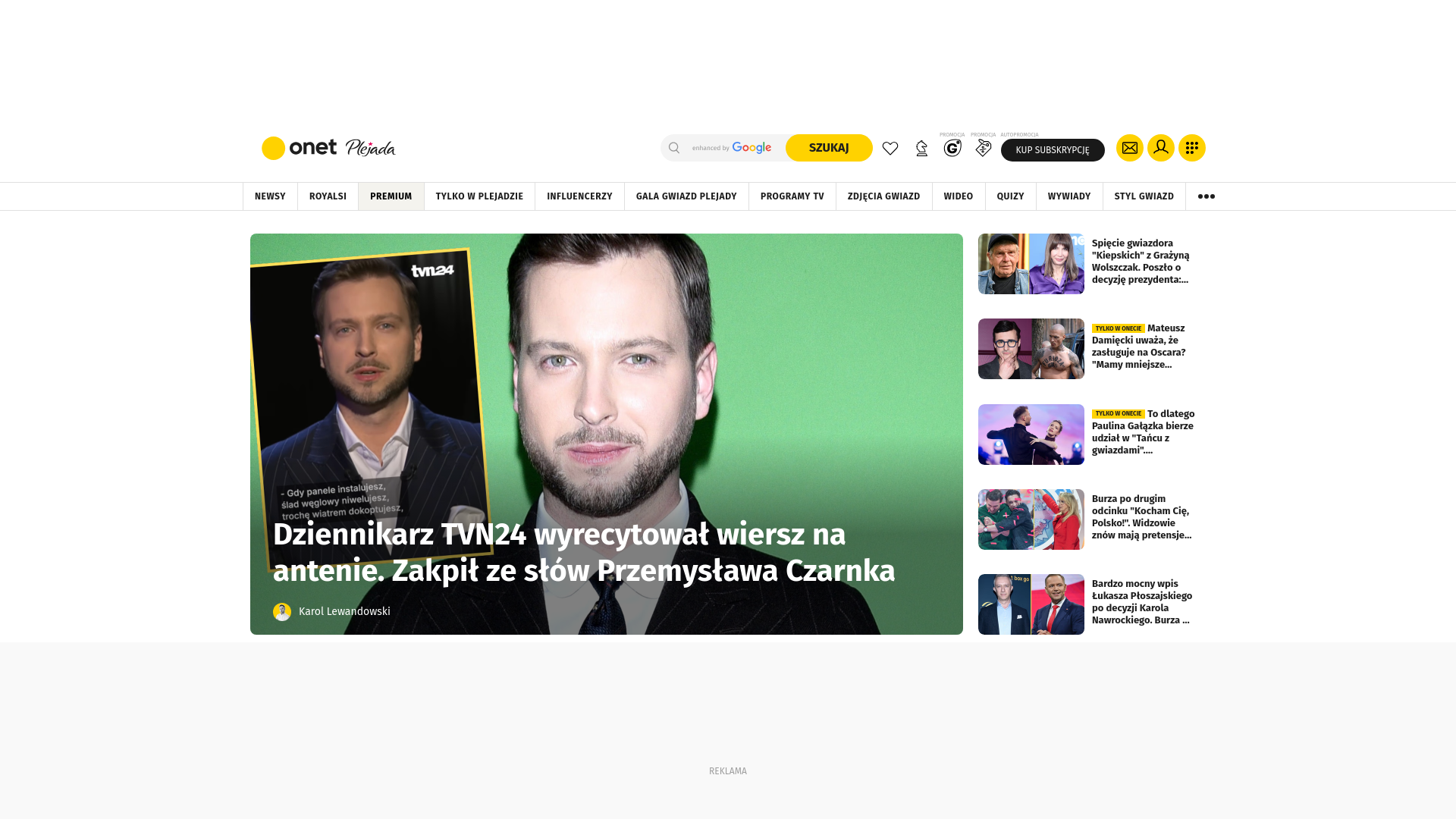The image size is (1456, 819).
Task: Open Kiepscy and Grażyna Wolszczak article thumbnail
Action: tap(1031, 264)
